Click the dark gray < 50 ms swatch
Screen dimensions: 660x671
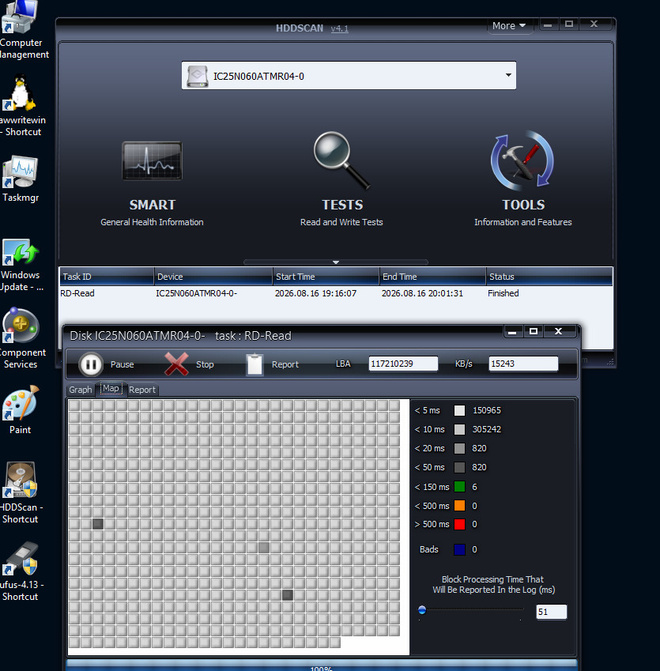(459, 467)
